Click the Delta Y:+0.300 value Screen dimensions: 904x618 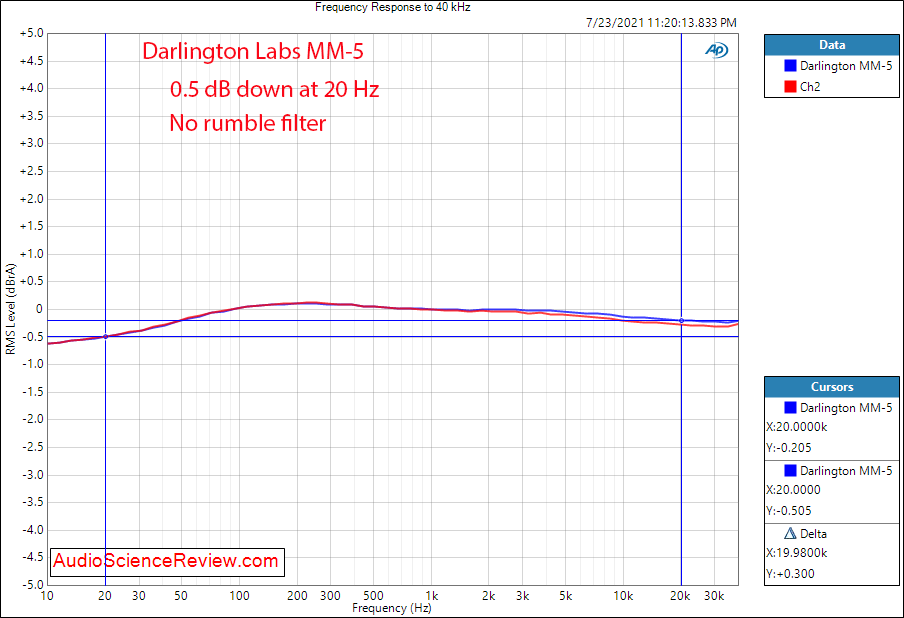tap(790, 574)
